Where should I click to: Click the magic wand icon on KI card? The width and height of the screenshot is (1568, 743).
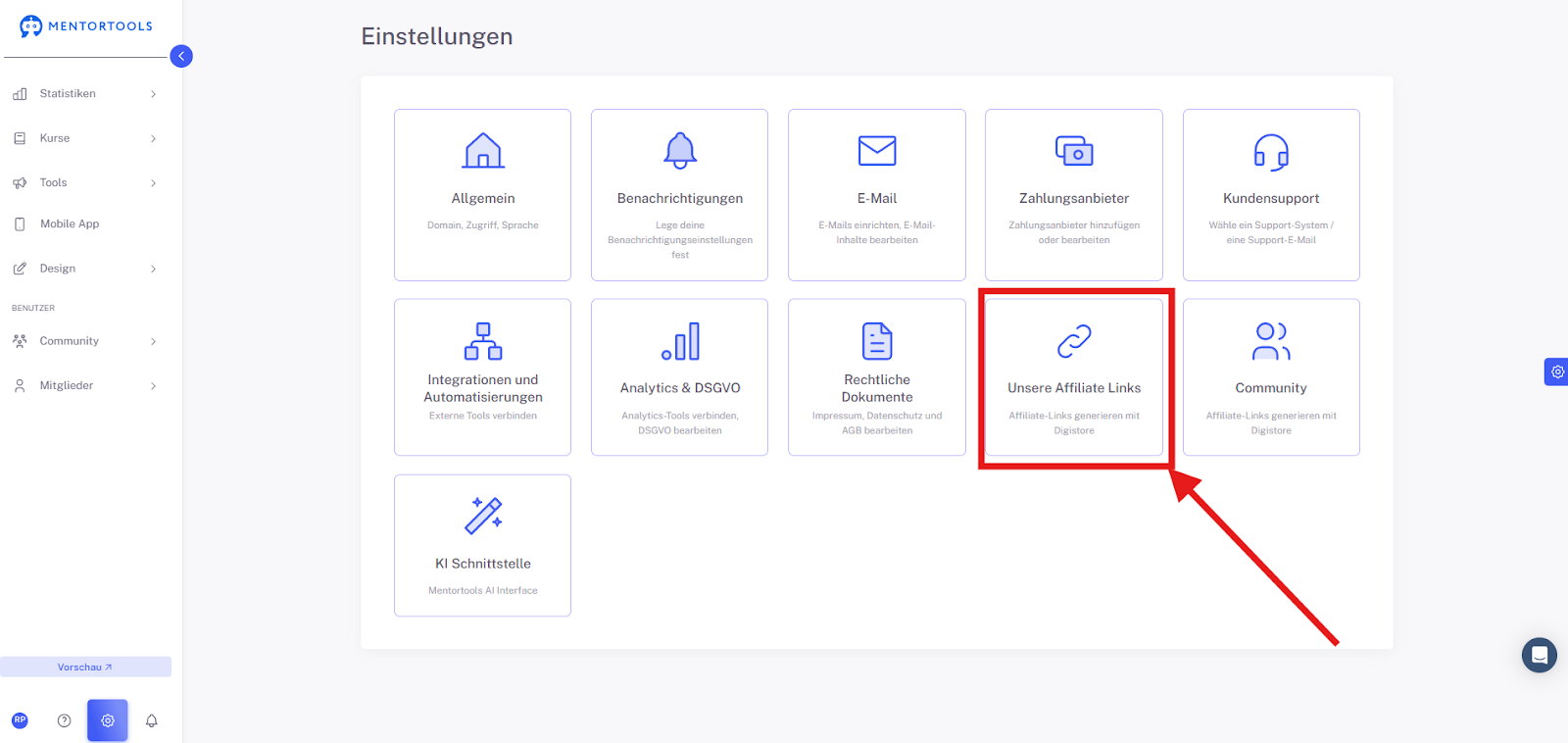483,516
